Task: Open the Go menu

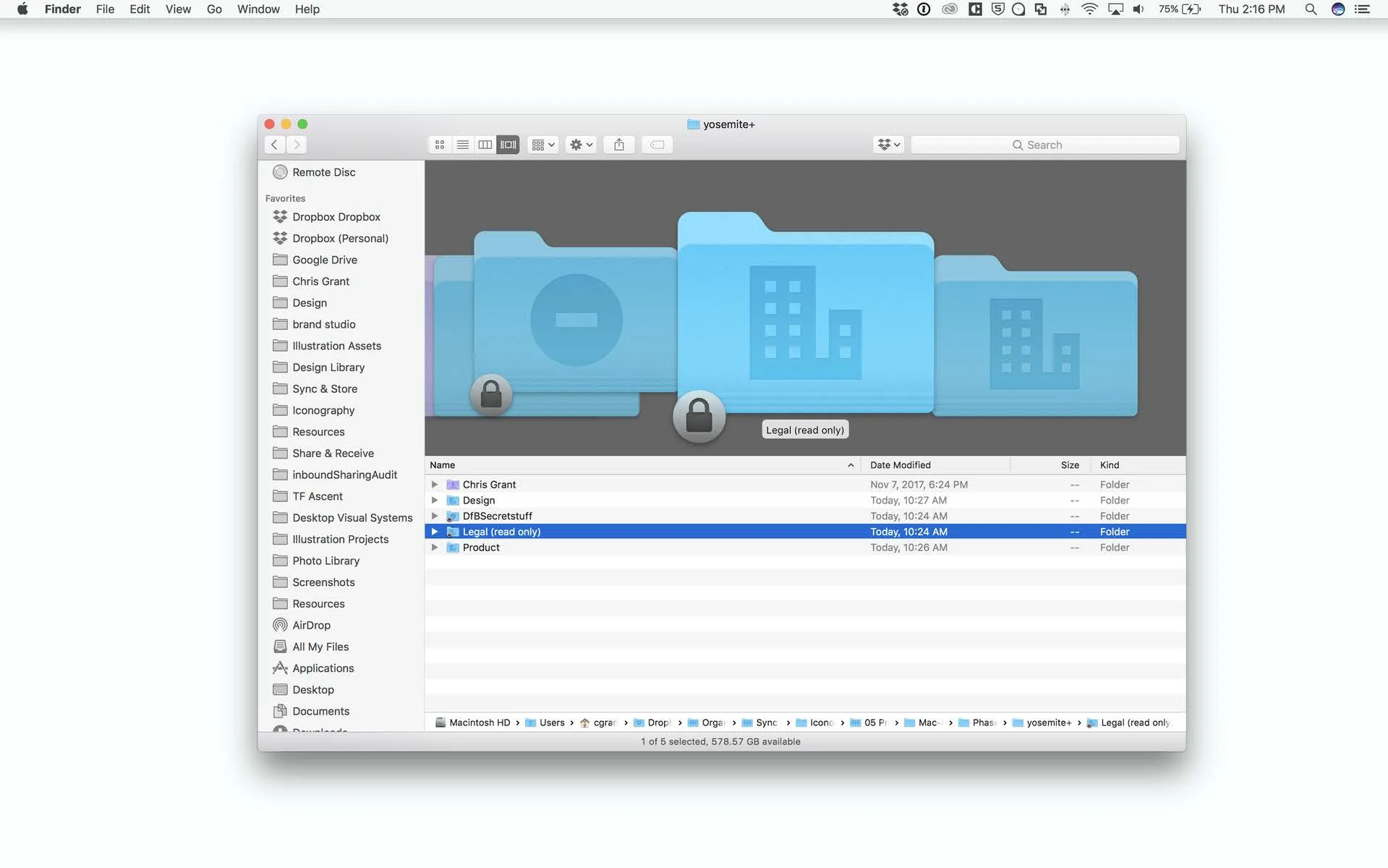Action: click(214, 9)
